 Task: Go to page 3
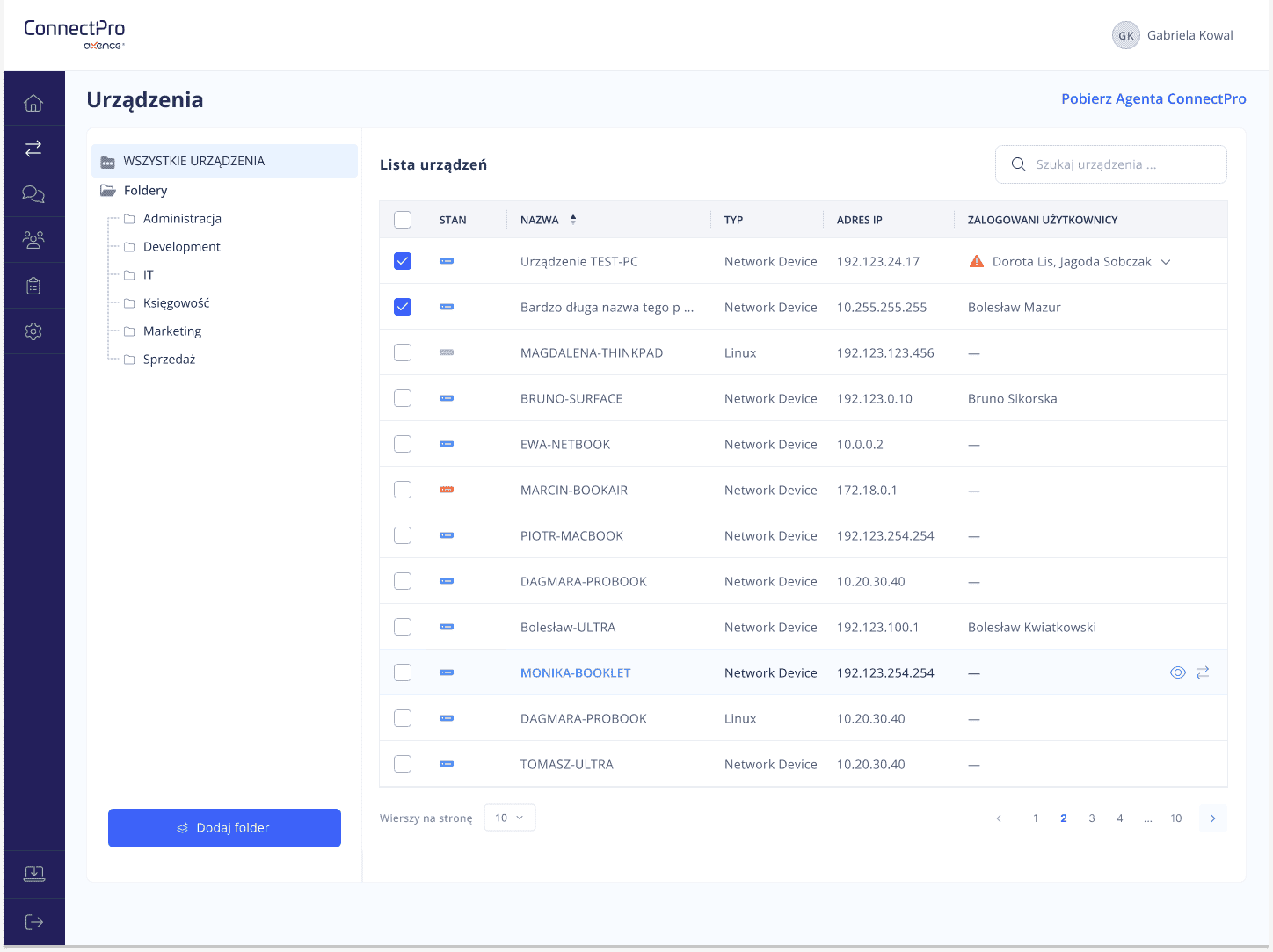click(1092, 818)
